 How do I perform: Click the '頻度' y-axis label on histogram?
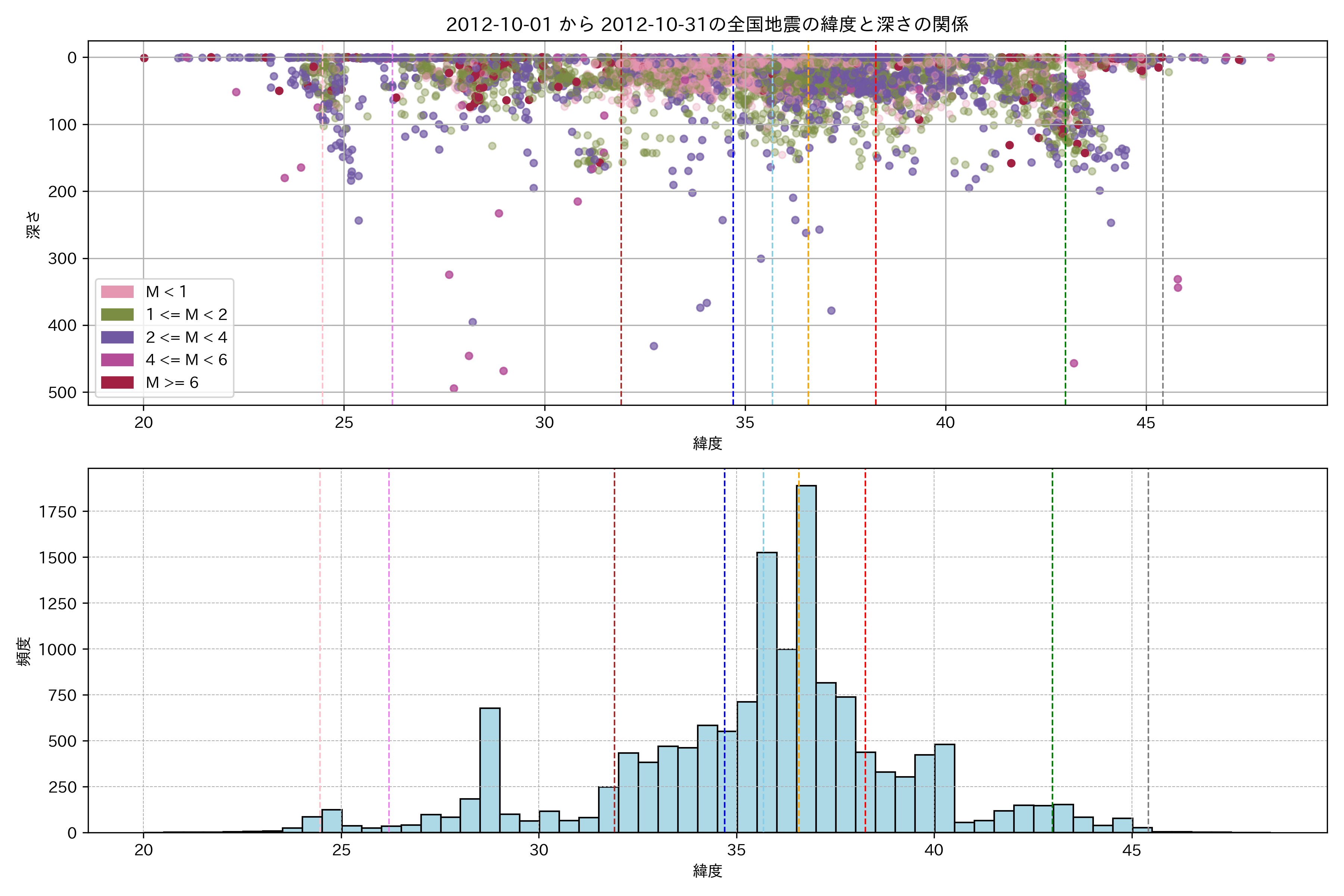[x=24, y=651]
